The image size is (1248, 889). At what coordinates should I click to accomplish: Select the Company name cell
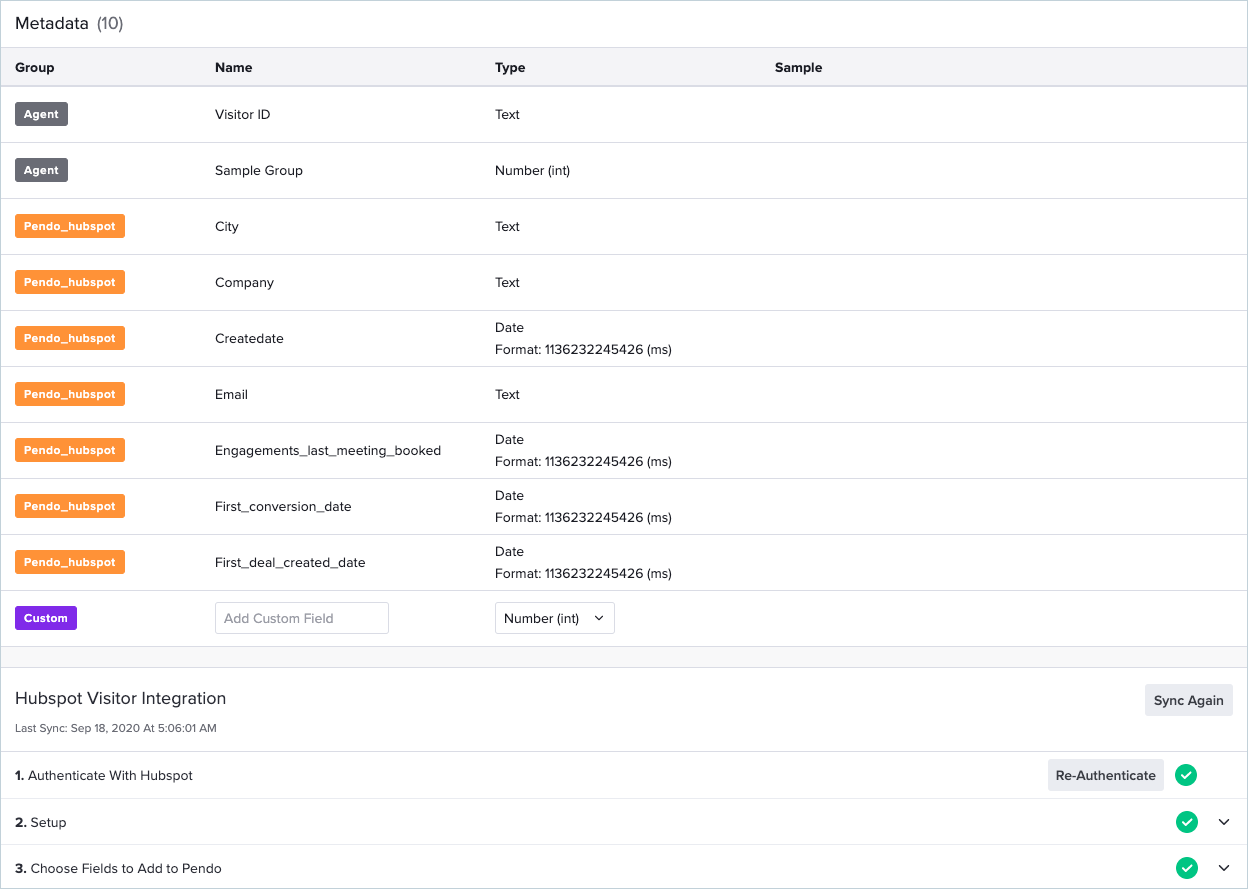(244, 282)
